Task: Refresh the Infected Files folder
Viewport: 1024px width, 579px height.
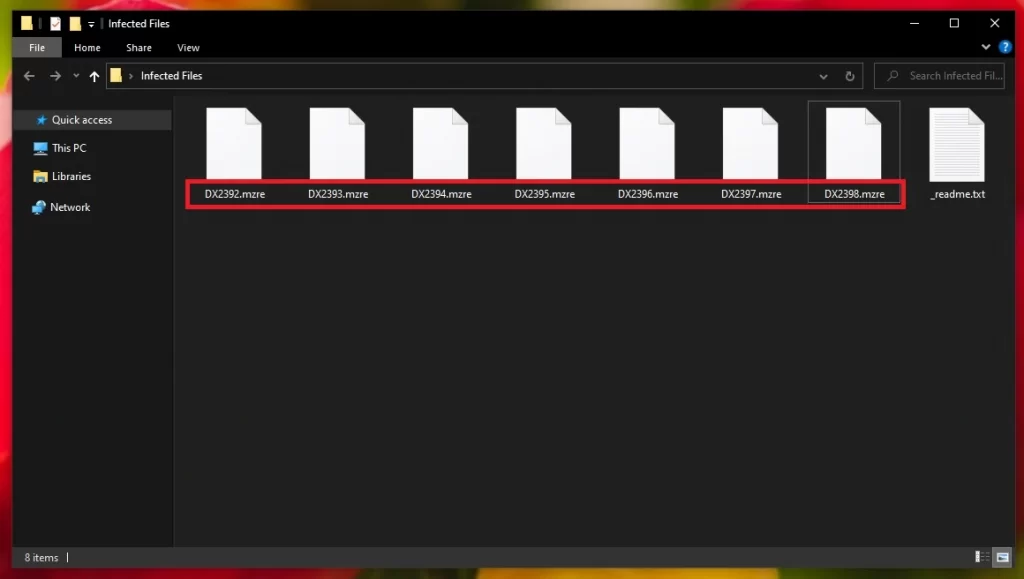Action: [x=850, y=76]
